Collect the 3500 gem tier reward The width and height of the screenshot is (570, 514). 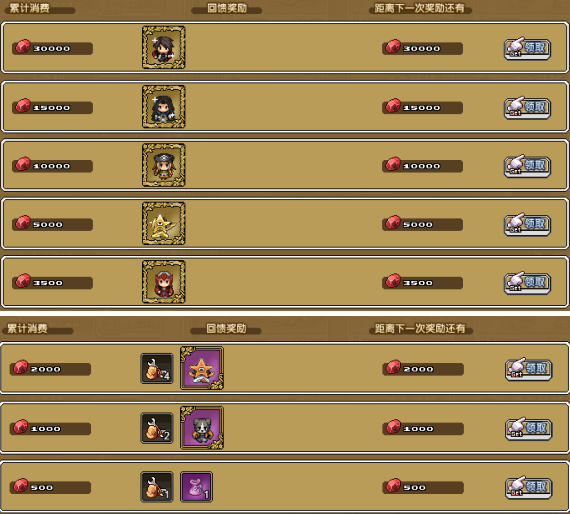[x=527, y=283]
